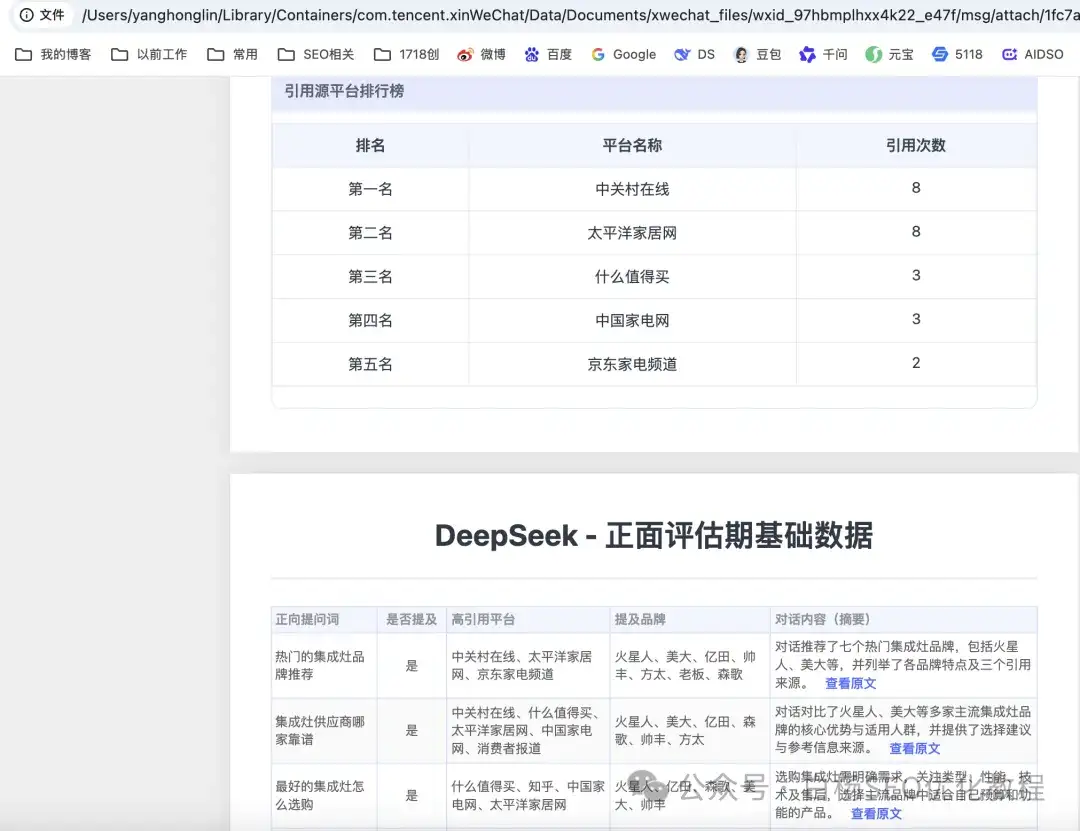Select the 第一名 ranking cell
The width and height of the screenshot is (1080, 831).
pos(370,189)
